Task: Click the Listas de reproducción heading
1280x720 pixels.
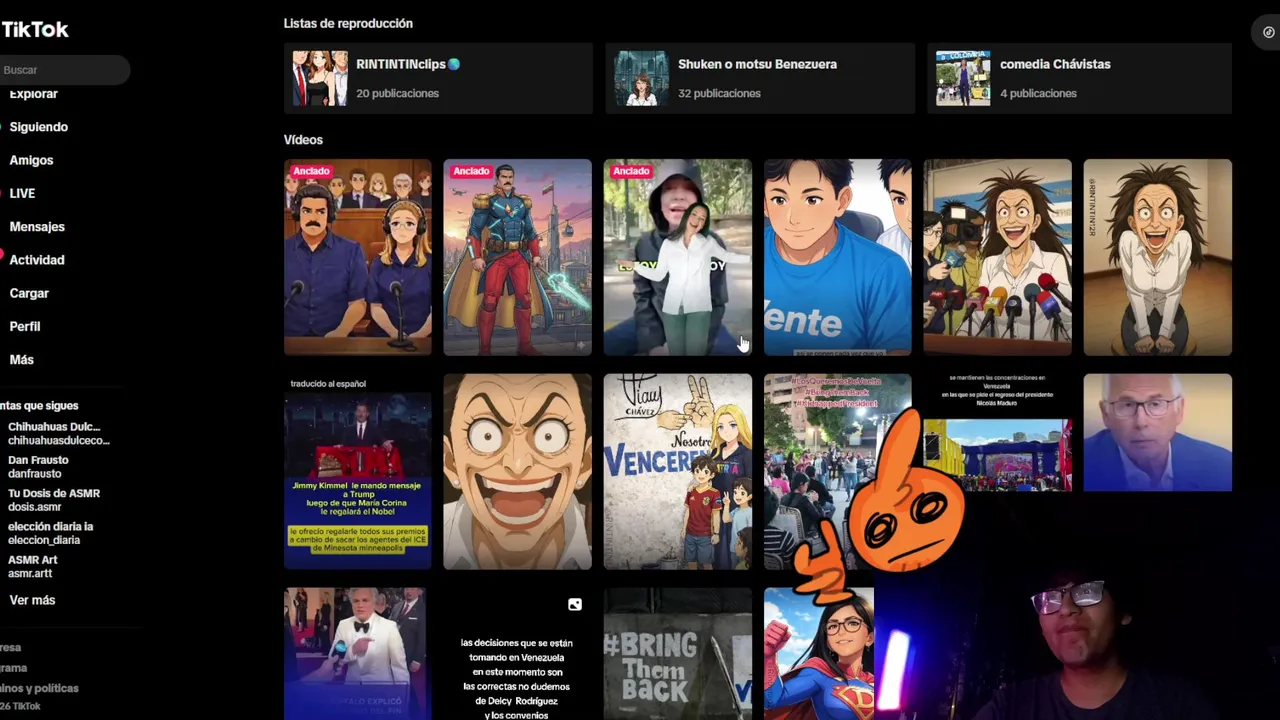Action: click(x=348, y=23)
